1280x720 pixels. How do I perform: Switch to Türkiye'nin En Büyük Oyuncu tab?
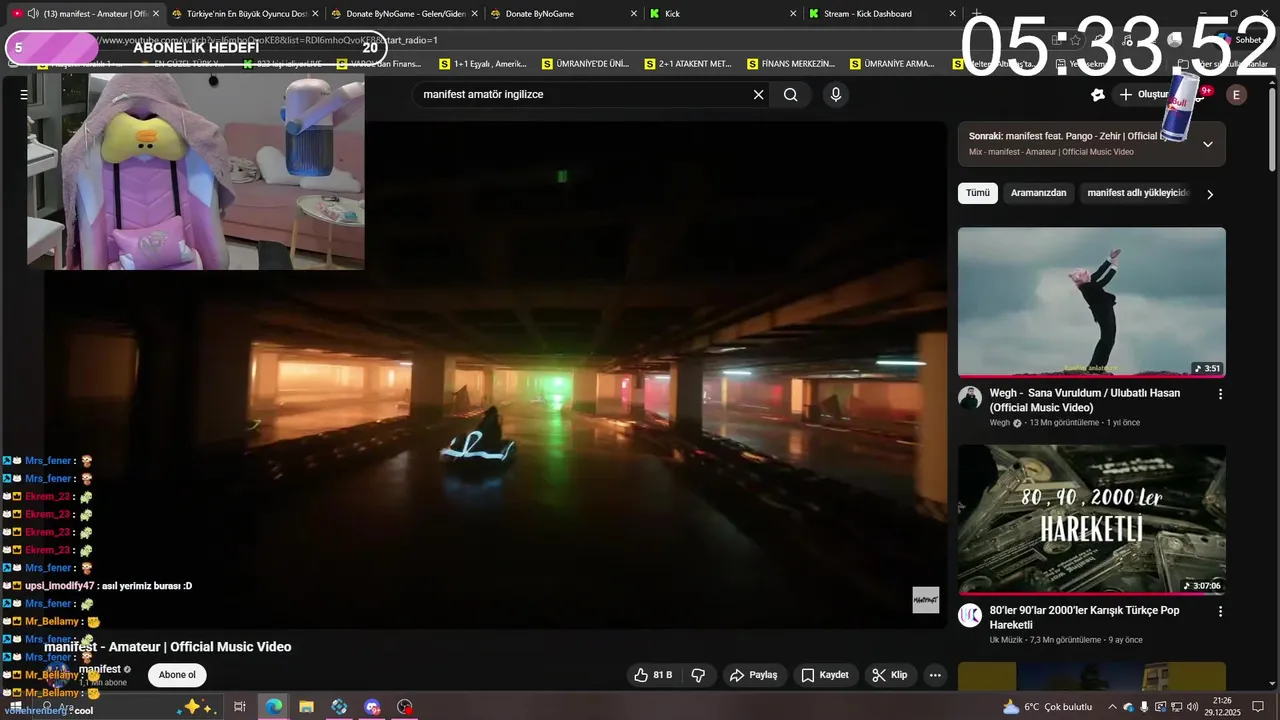click(x=246, y=14)
